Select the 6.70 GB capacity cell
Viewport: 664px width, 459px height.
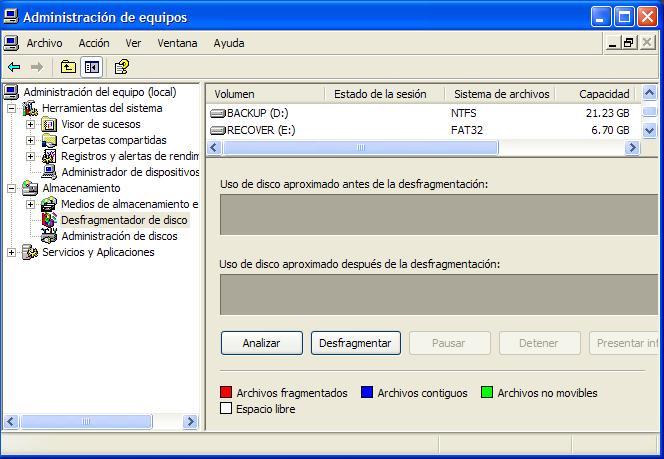(610, 130)
